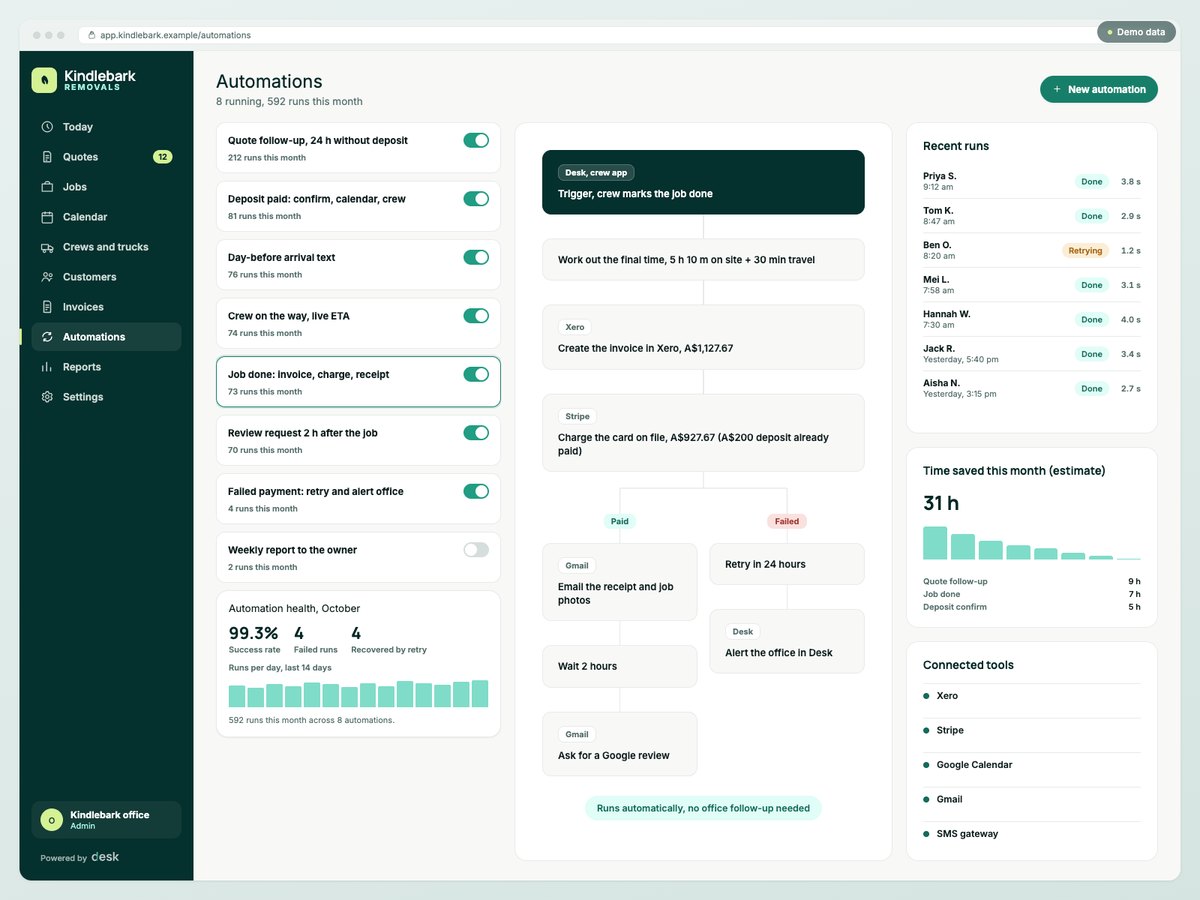Toggle Review request 2 h after job

[476, 433]
